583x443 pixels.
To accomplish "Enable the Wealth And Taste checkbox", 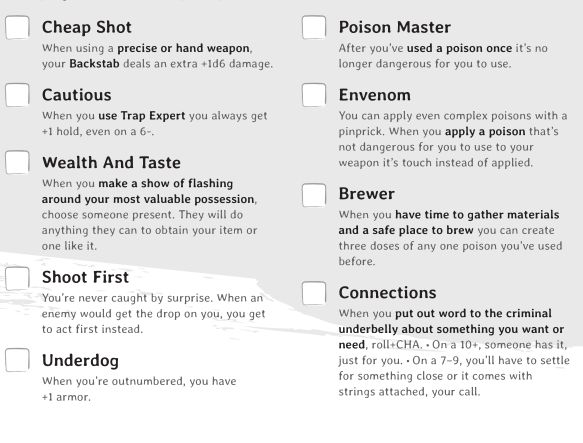I will point(17,163).
